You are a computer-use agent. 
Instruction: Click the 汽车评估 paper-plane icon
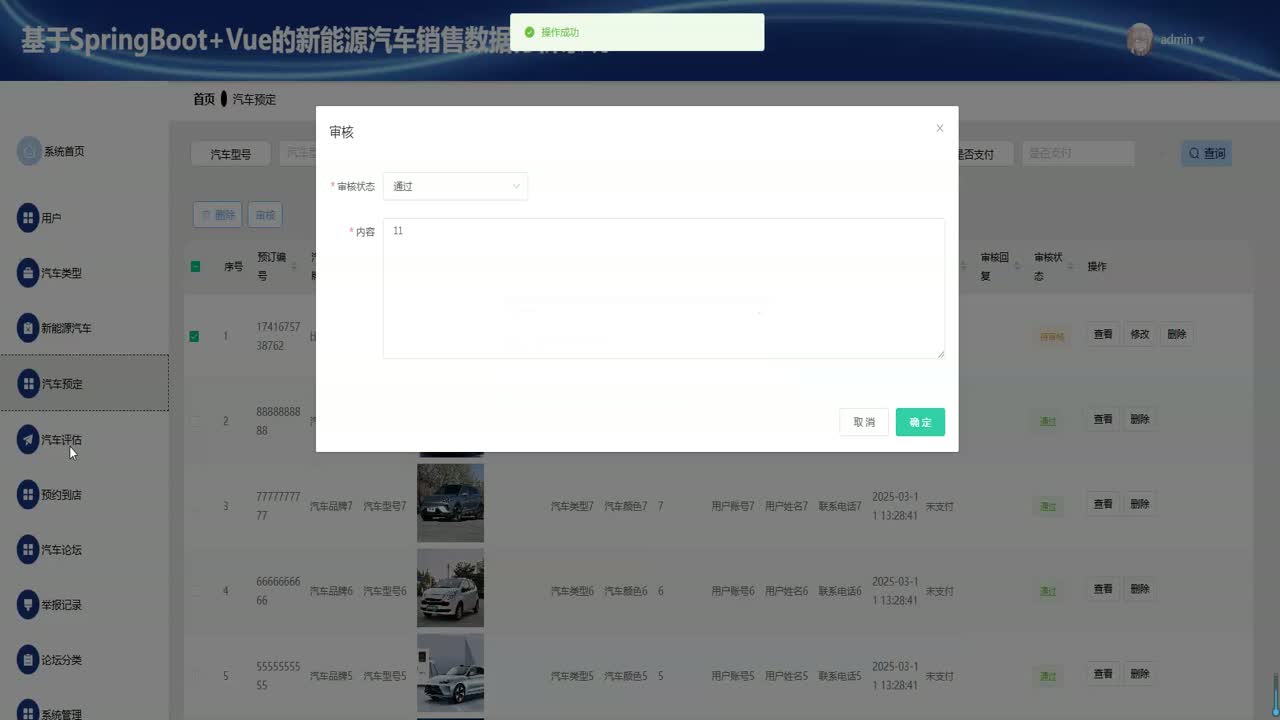(28, 439)
